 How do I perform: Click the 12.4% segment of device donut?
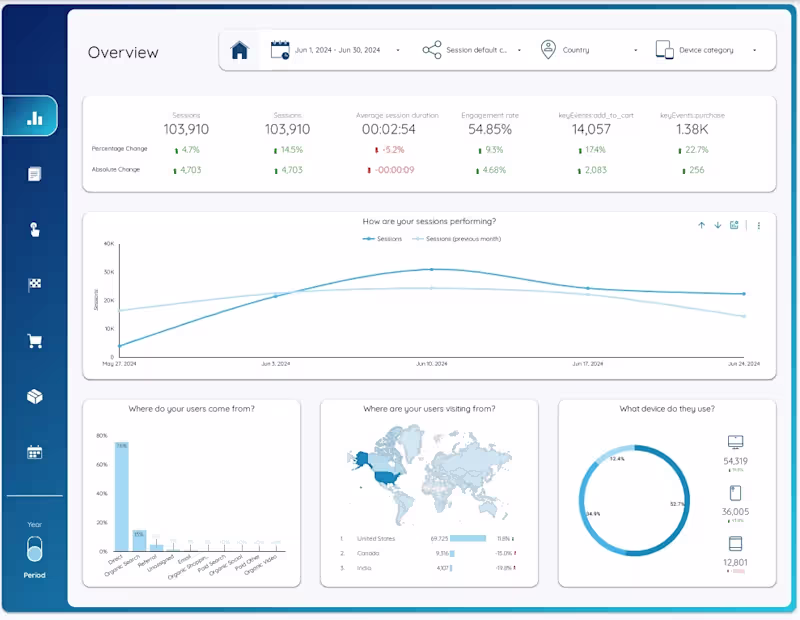click(614, 453)
